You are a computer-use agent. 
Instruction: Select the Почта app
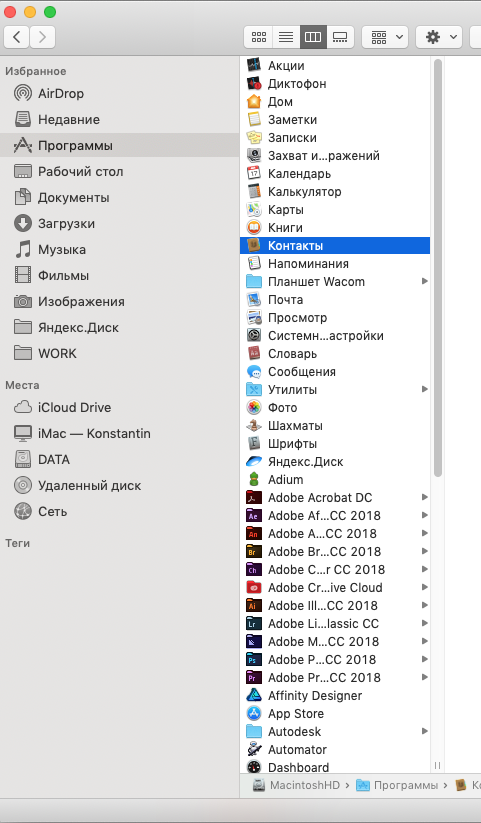pos(335,299)
